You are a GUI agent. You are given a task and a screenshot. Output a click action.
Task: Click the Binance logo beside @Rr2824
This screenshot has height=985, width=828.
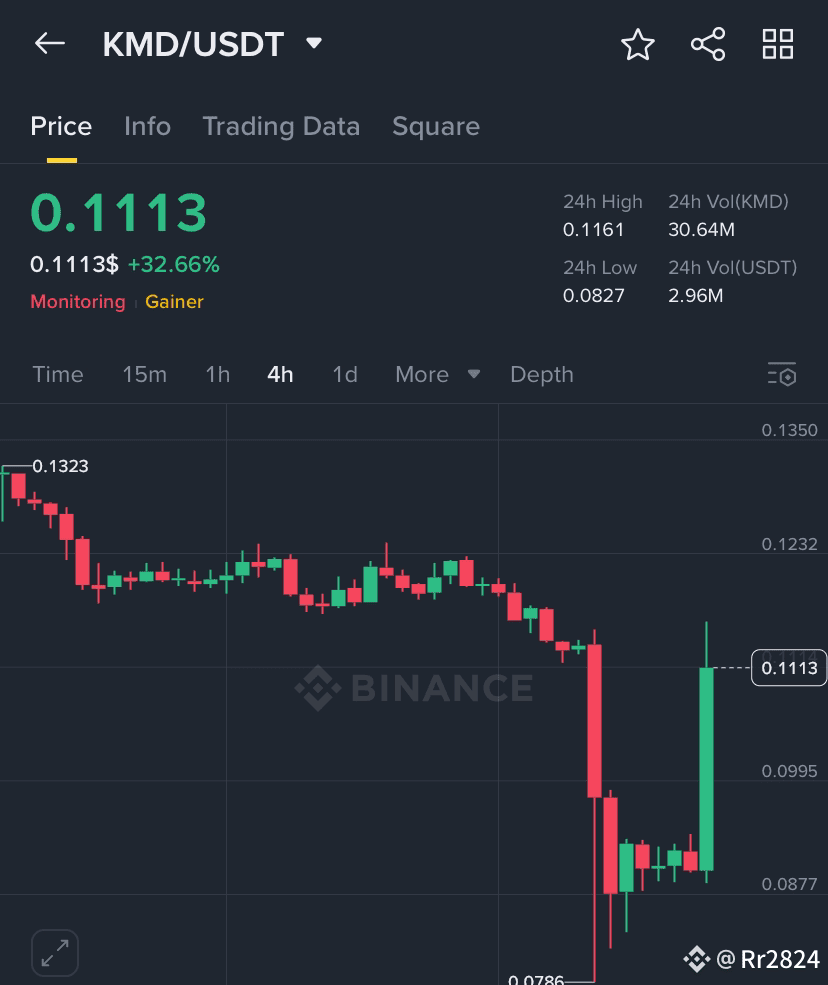click(697, 959)
